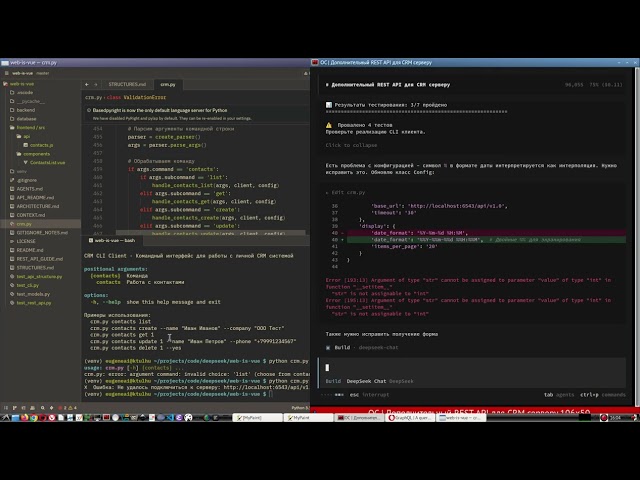Viewport: 640px width, 480px height.
Task: Open the project search magnifier in status bar
Action: click(42, 408)
